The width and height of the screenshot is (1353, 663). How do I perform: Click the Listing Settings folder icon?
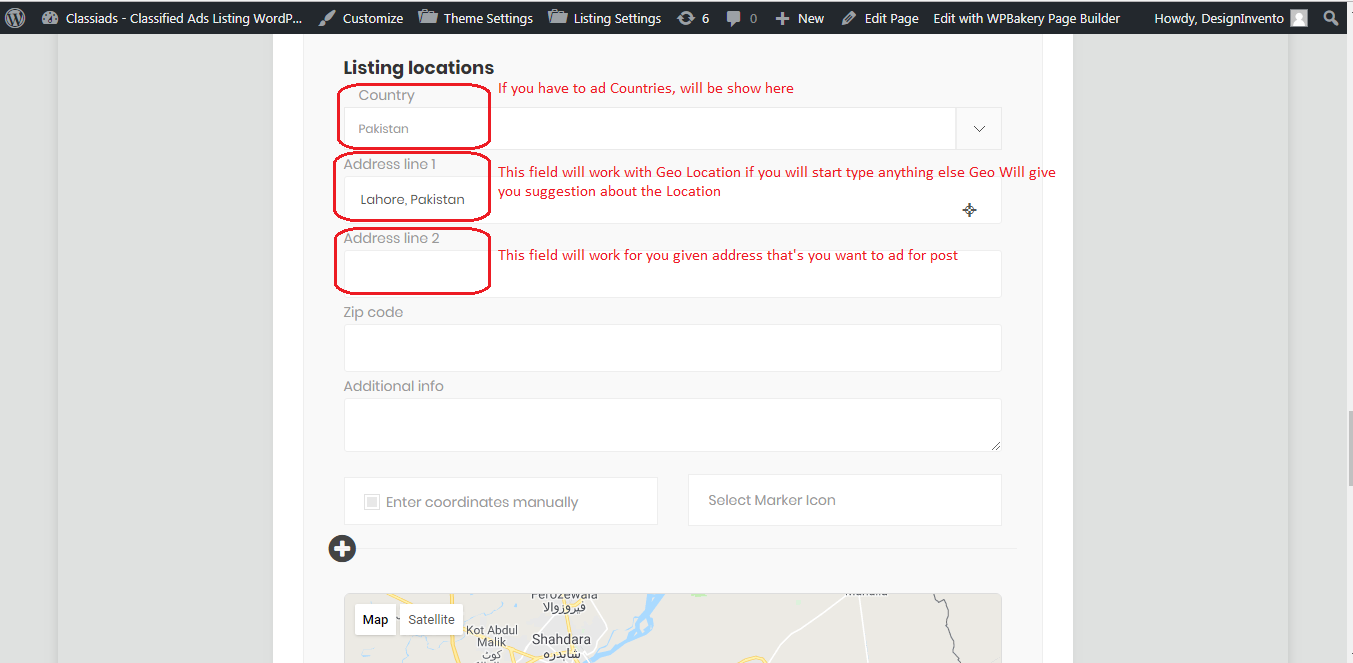(557, 17)
